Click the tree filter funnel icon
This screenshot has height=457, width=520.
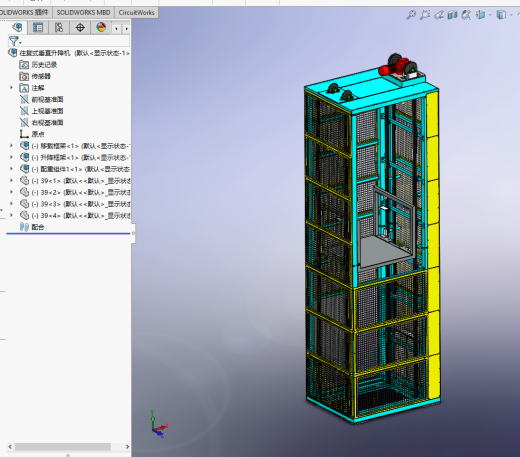click(13, 41)
